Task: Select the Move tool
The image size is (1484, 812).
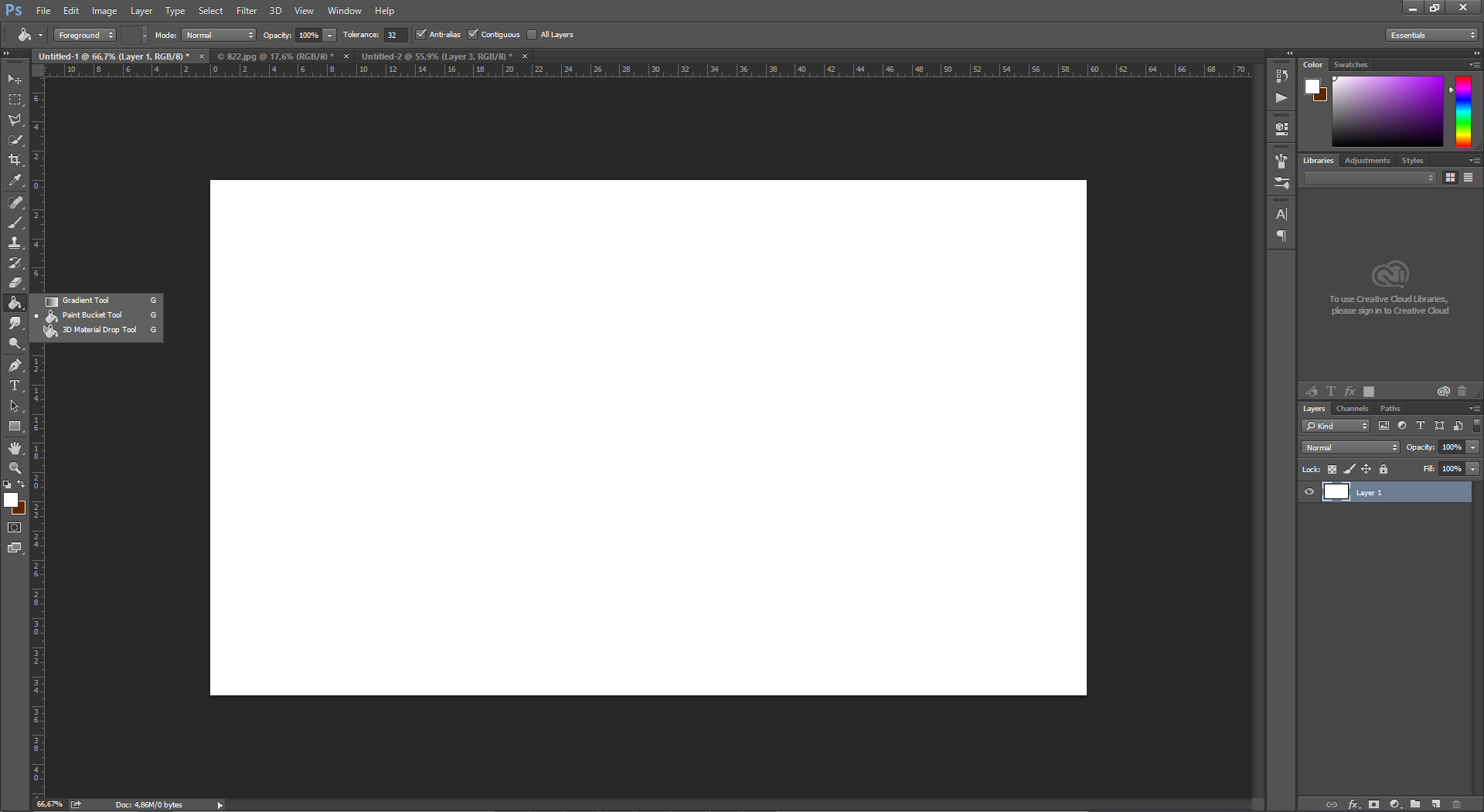Action: pyautogui.click(x=15, y=79)
